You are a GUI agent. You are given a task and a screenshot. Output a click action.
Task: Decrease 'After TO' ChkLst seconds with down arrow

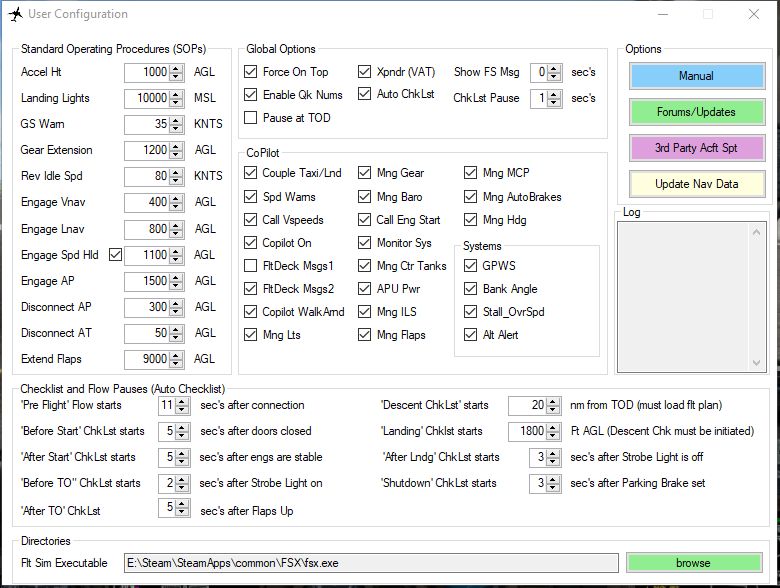(182, 511)
